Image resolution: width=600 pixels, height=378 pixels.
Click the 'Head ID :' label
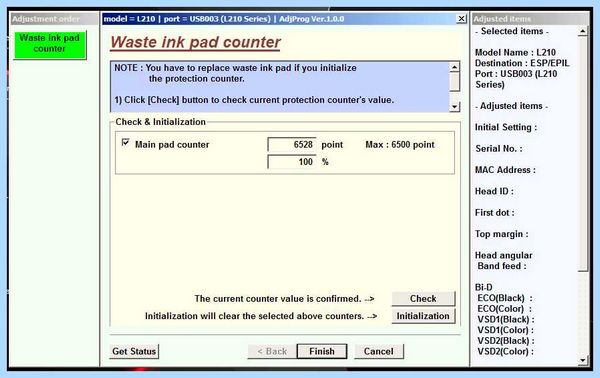click(x=494, y=191)
